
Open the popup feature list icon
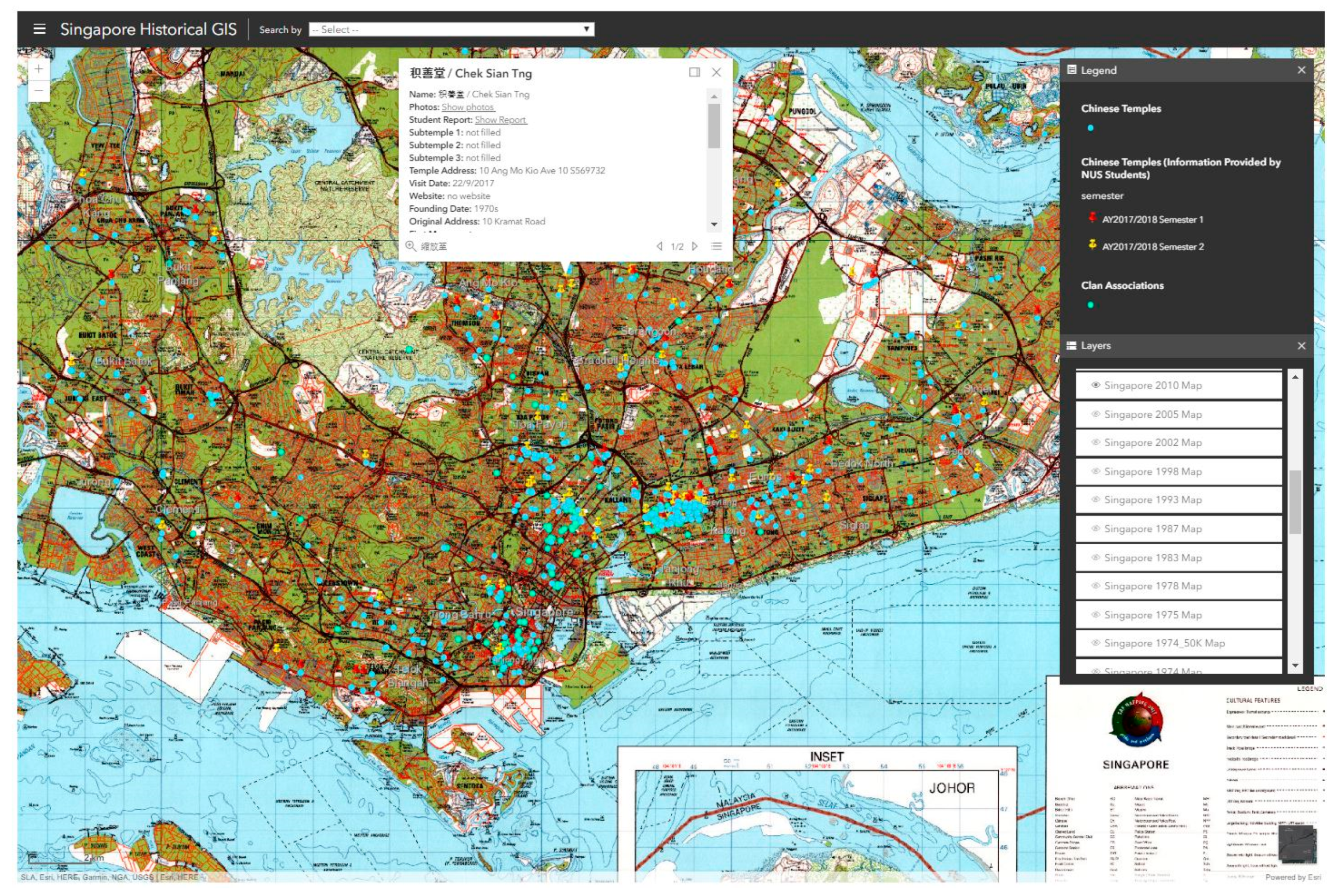717,246
